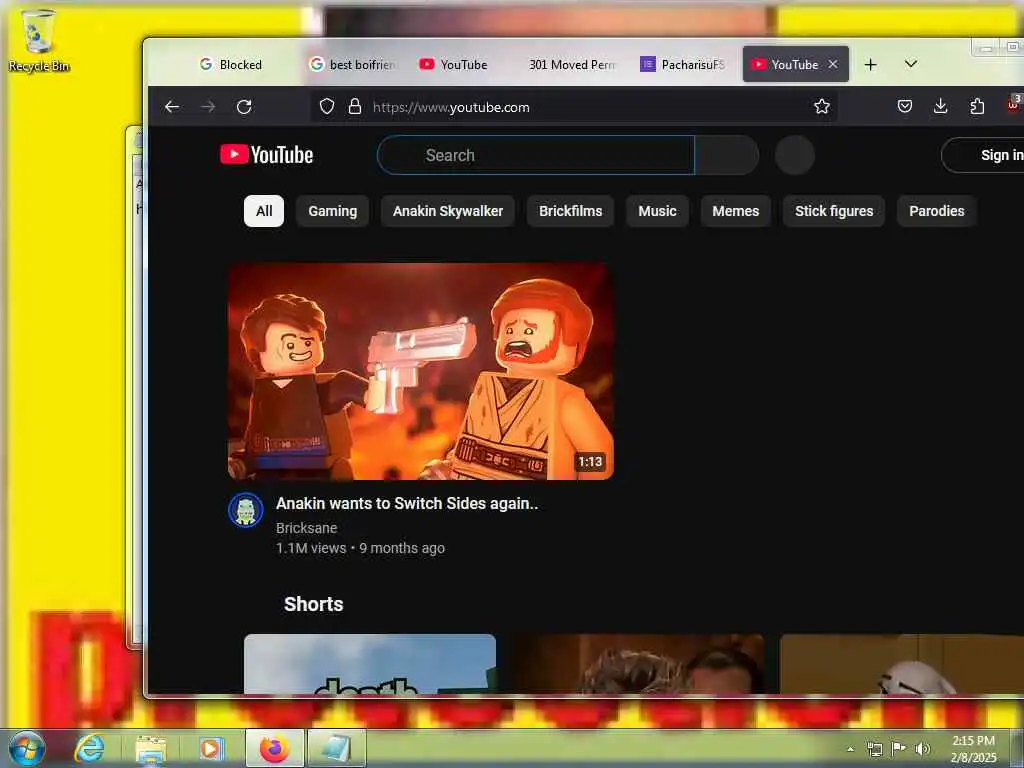
Task: Click the Shorts section heading
Action: [x=313, y=604]
